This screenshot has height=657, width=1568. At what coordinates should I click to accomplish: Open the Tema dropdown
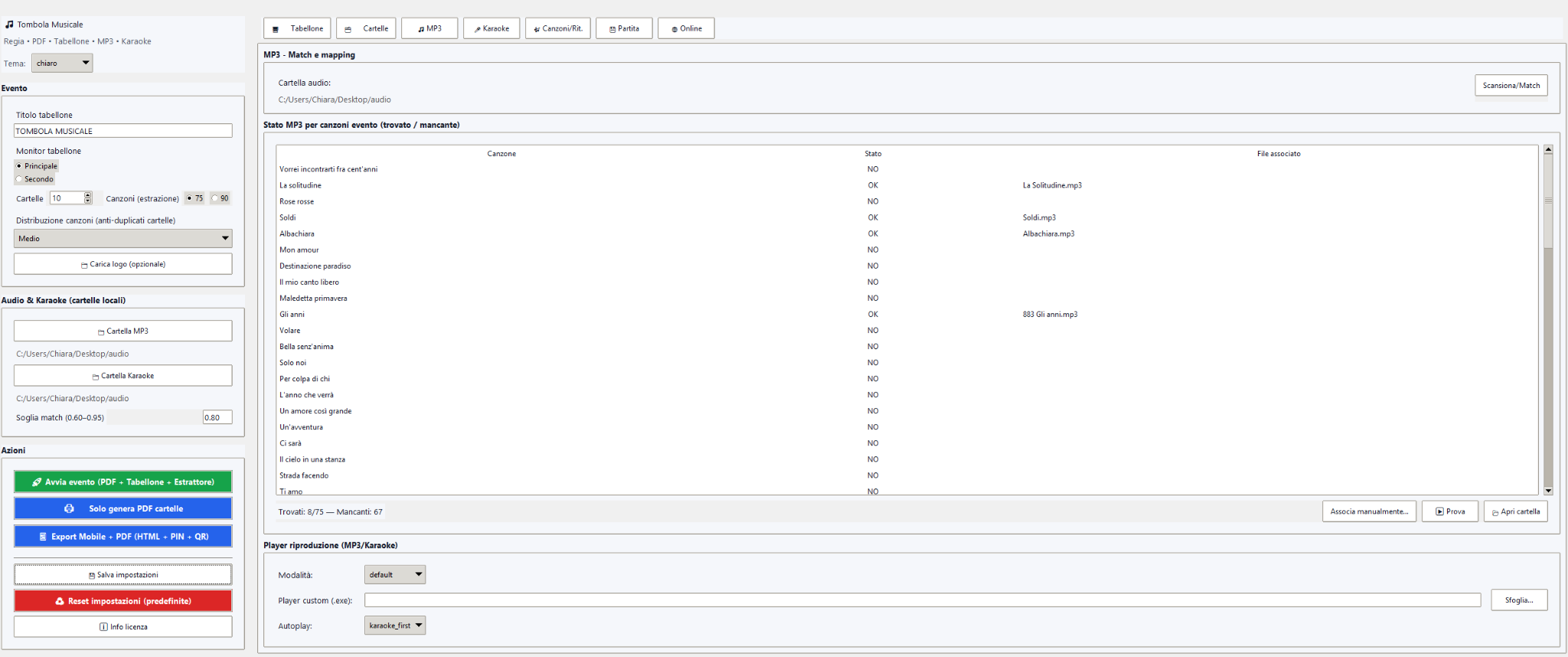point(62,63)
